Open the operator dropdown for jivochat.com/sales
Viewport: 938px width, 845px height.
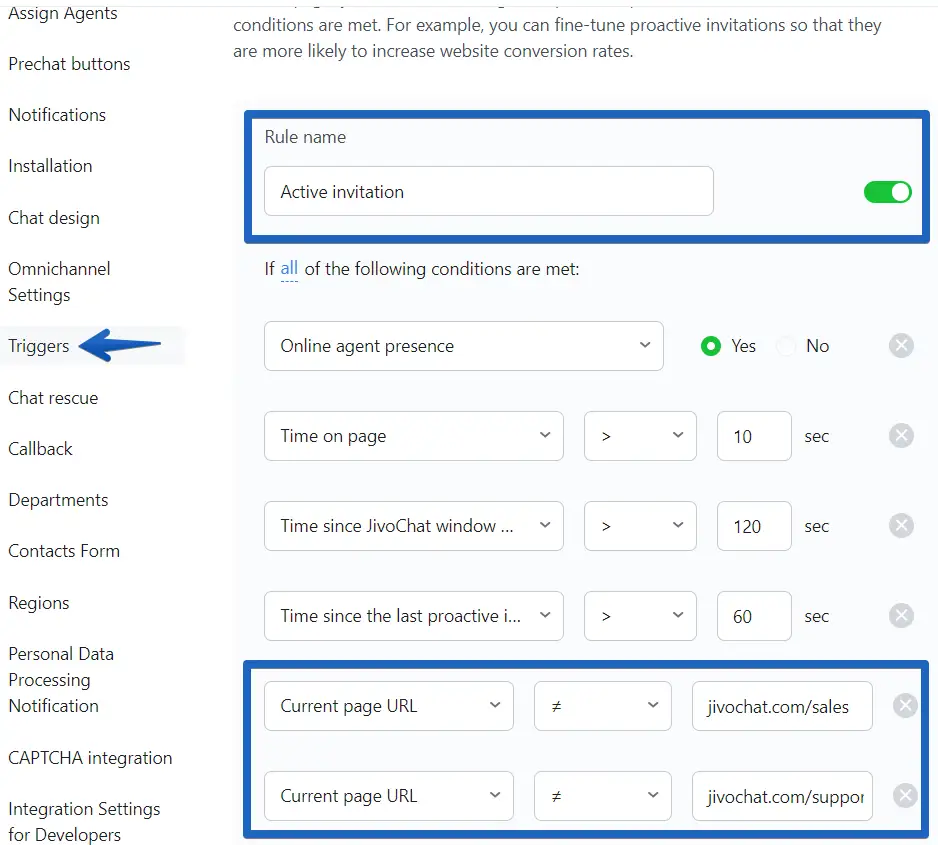coord(602,706)
